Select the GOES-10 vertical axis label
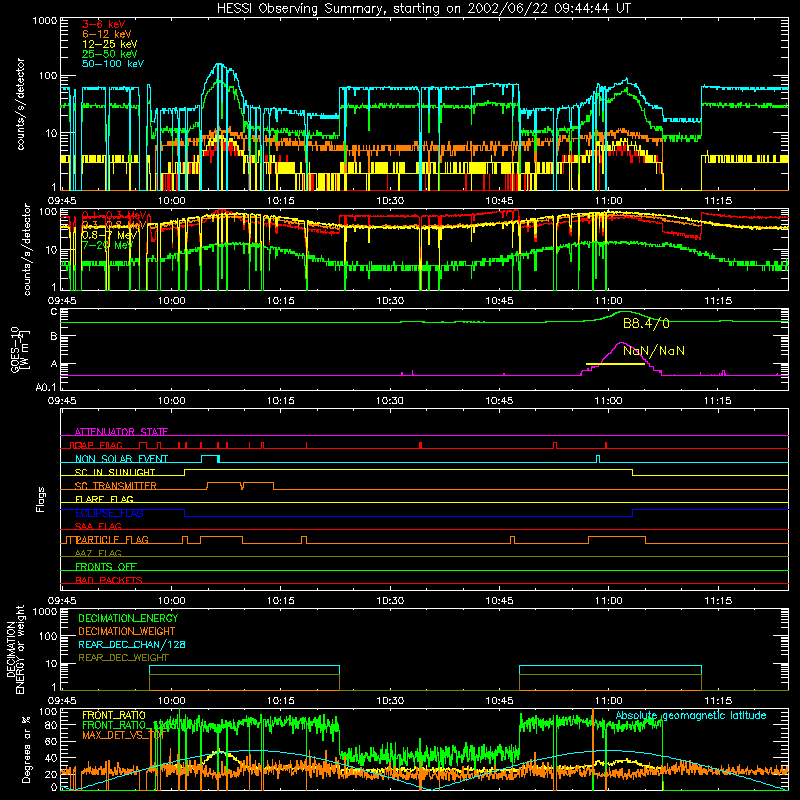800x800 pixels. coord(20,351)
